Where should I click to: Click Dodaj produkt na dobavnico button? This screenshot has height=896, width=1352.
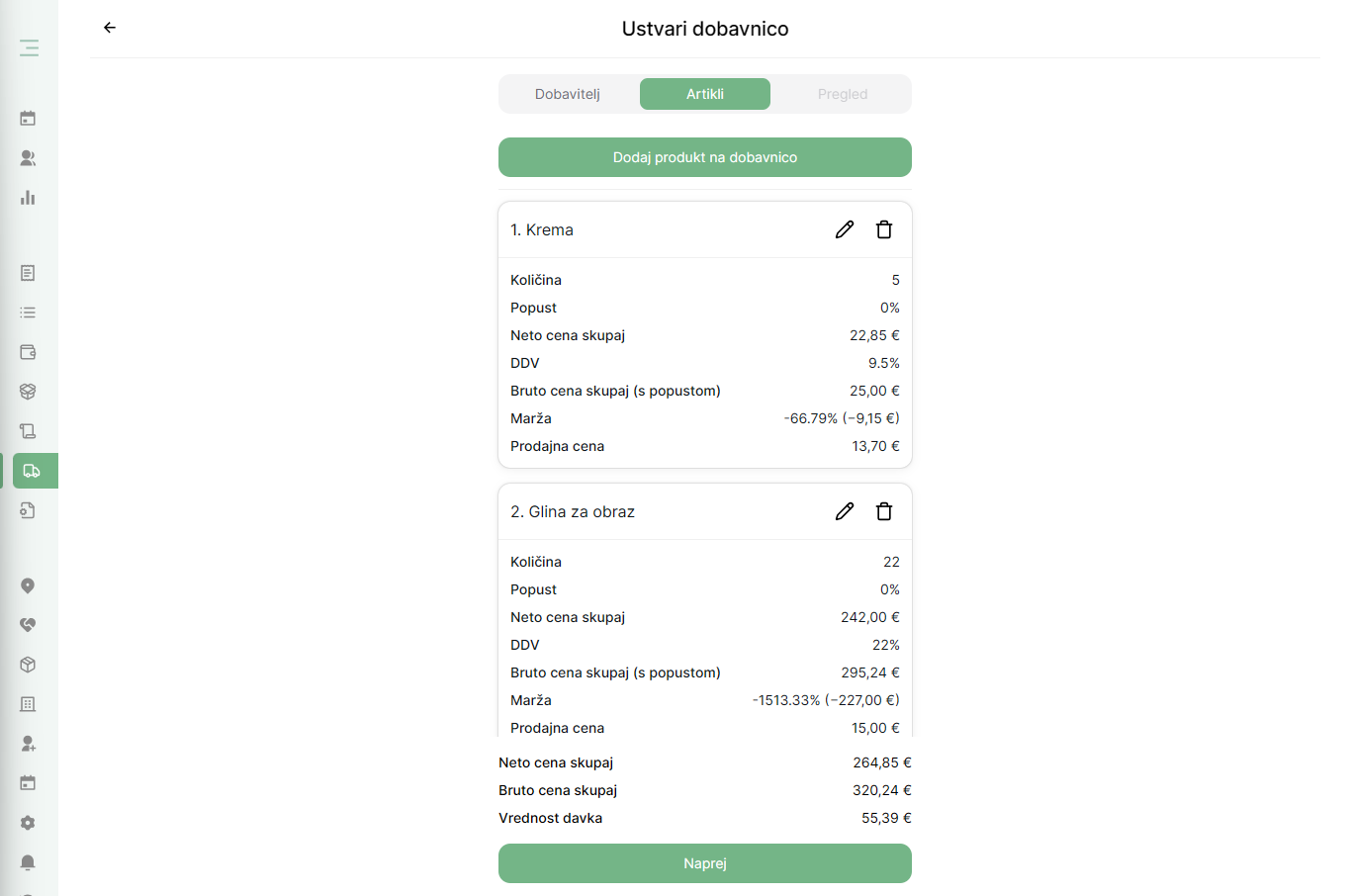[705, 157]
